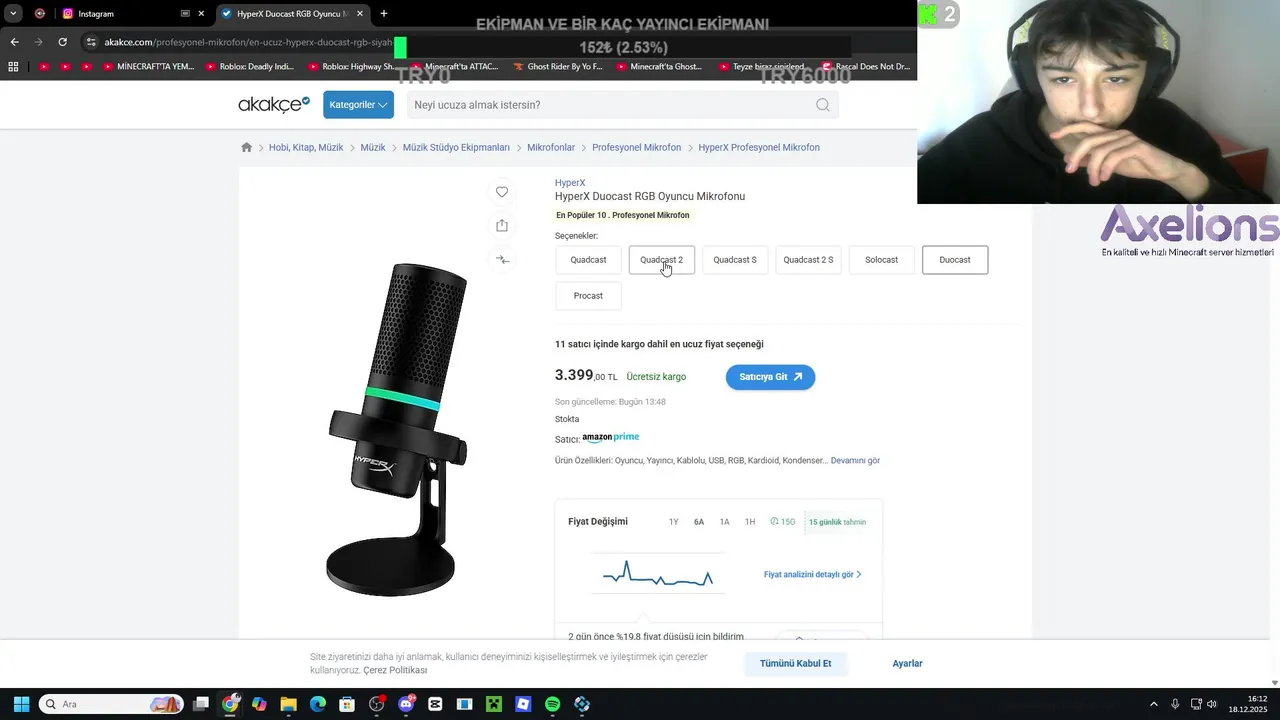Viewport: 1280px width, 720px height.
Task: Show the 6A price history range
Action: pos(699,522)
